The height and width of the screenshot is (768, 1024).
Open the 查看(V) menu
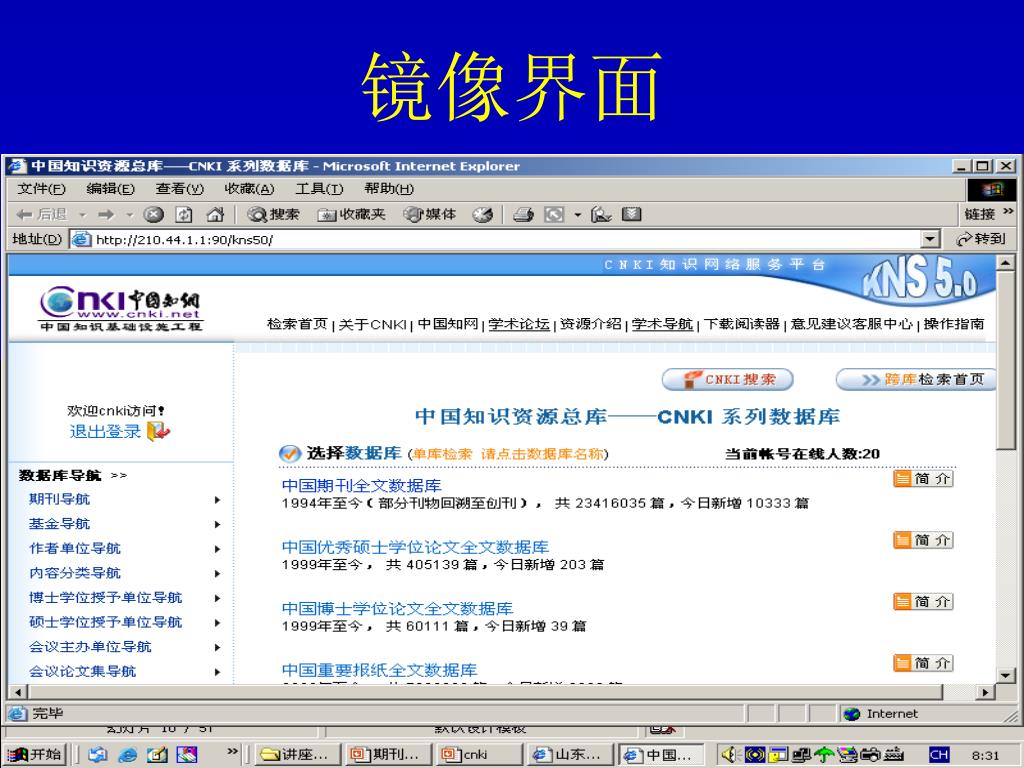tap(180, 189)
